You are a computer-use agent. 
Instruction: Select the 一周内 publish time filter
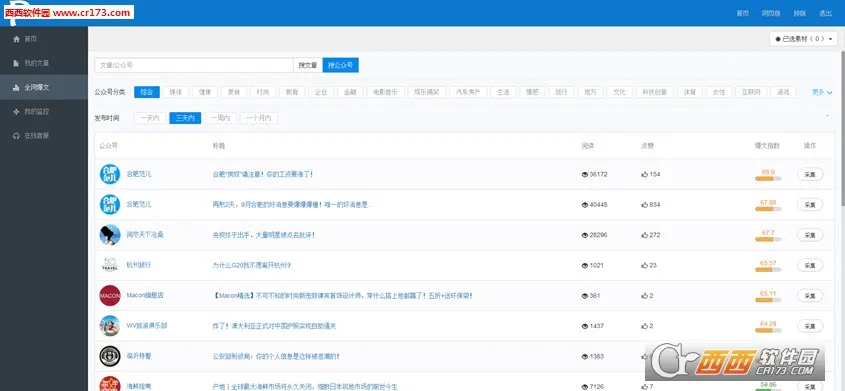pyautogui.click(x=220, y=118)
